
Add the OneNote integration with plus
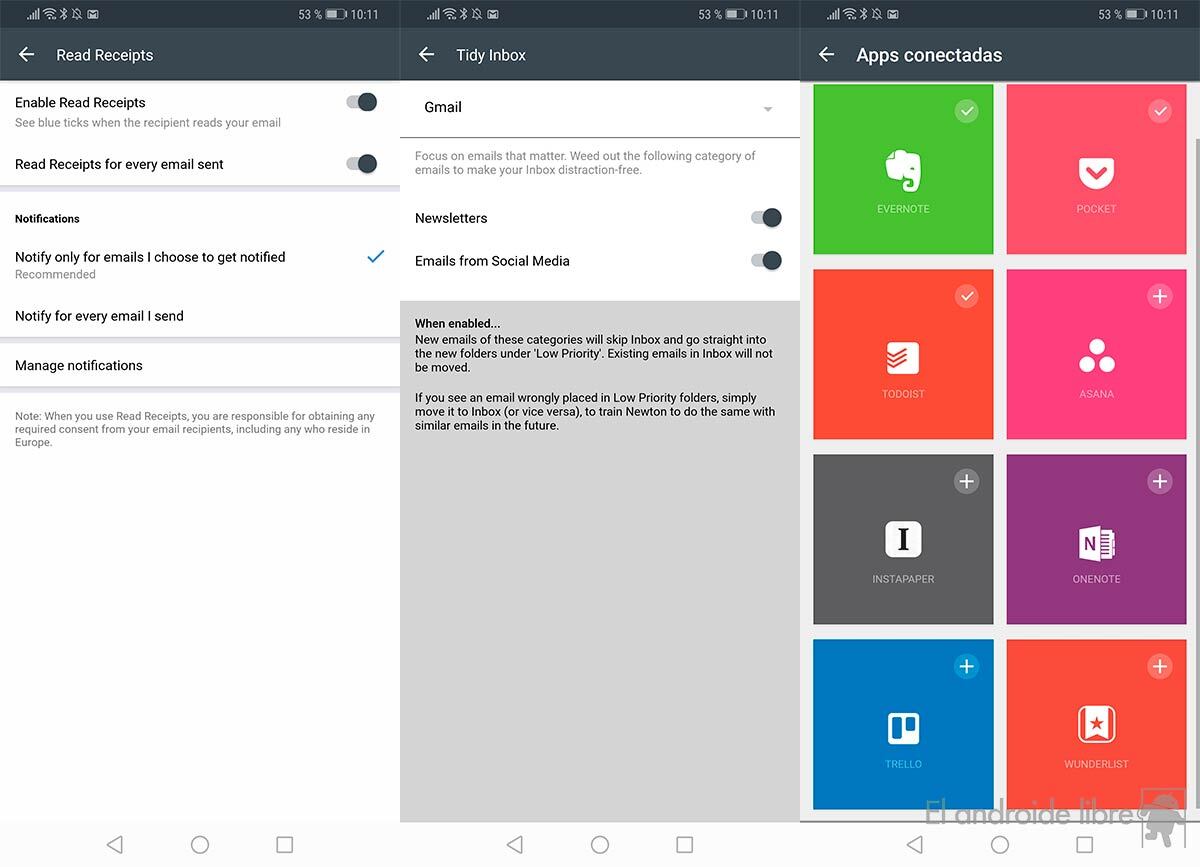point(1159,481)
